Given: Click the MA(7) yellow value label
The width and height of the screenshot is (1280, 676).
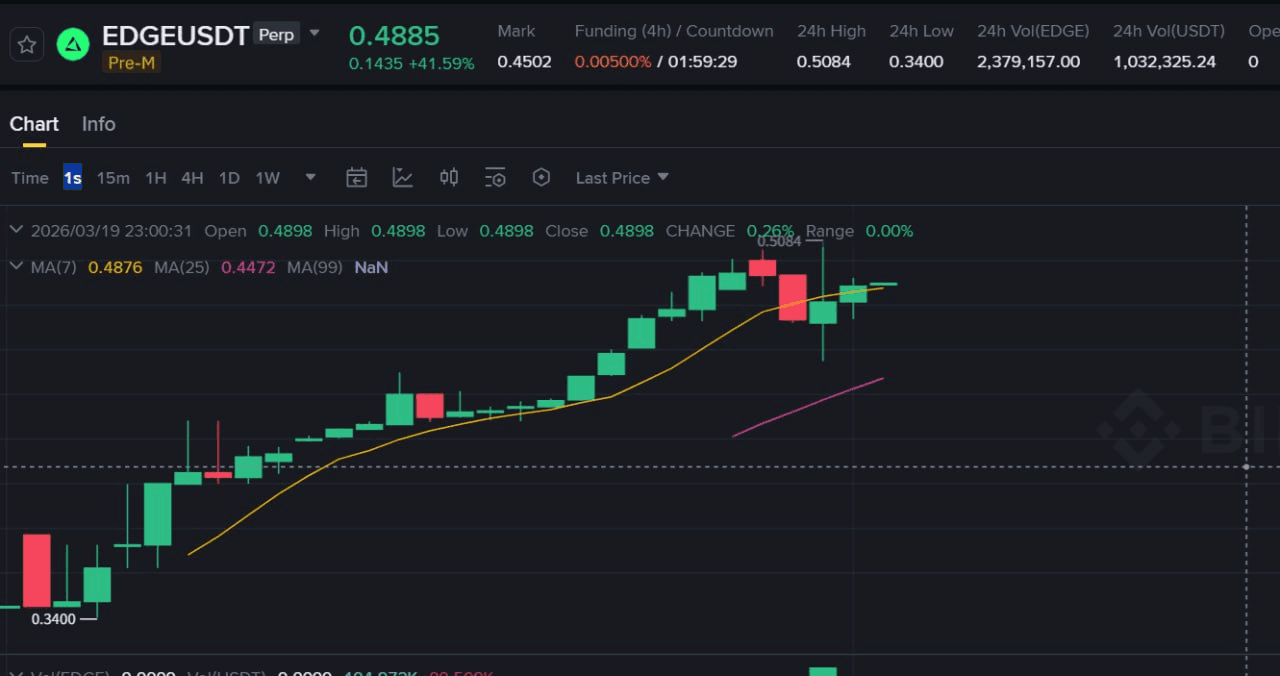Looking at the screenshot, I should coord(115,268).
